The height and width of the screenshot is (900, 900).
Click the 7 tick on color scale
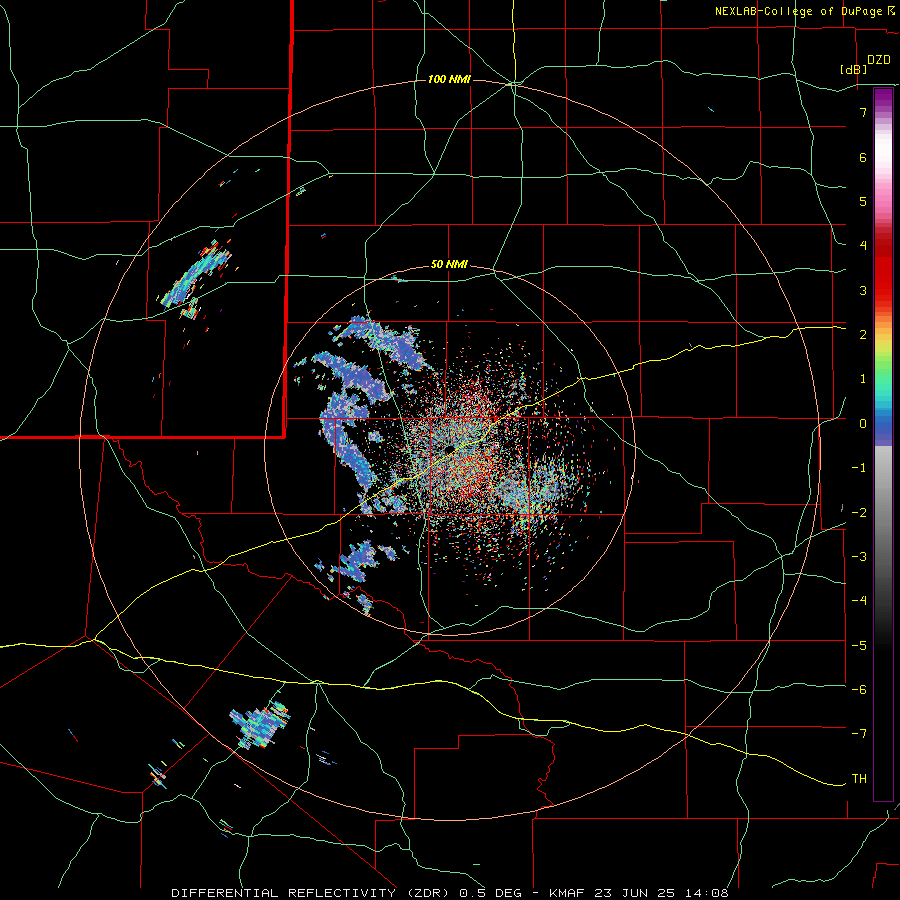pos(863,112)
